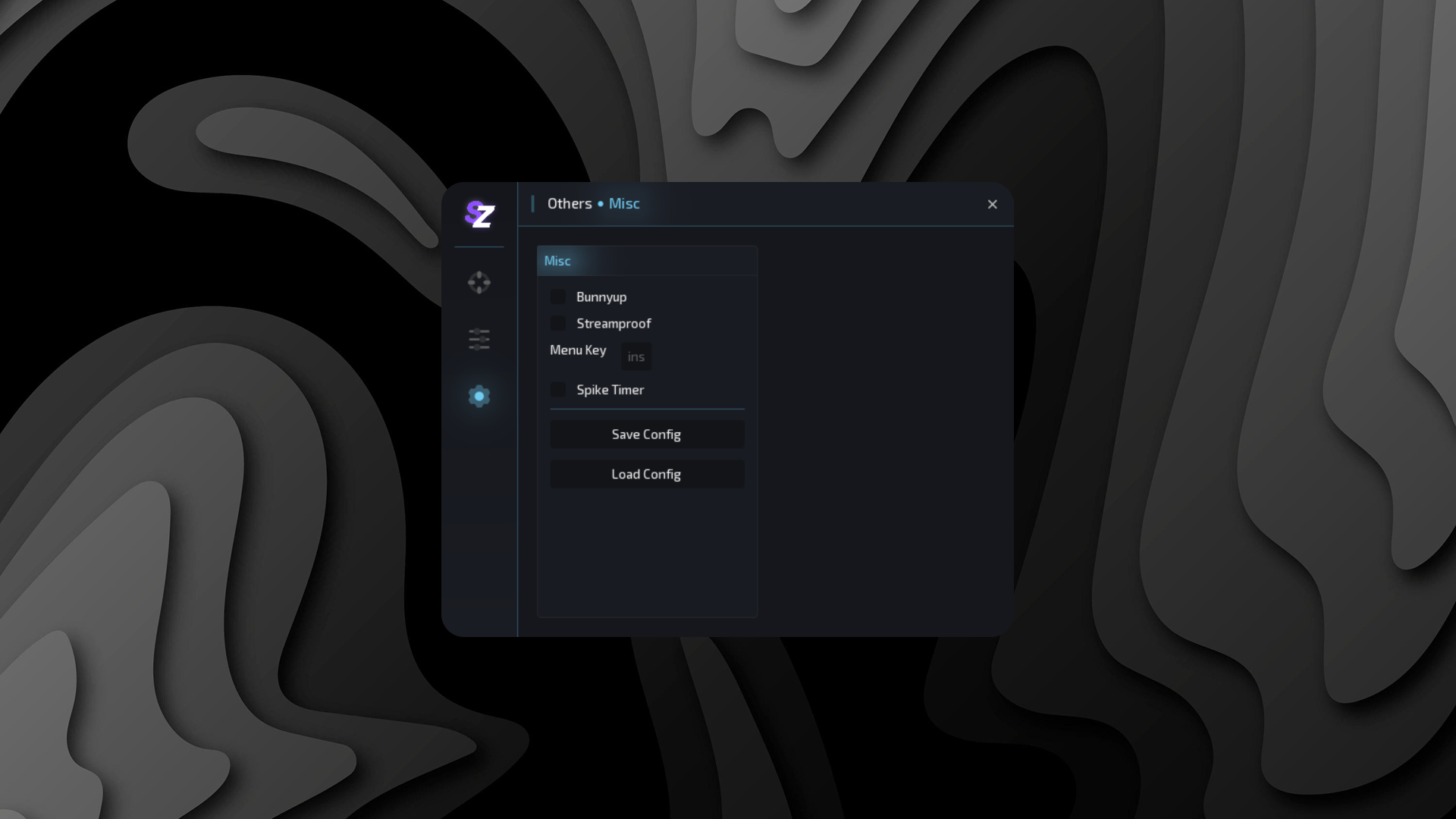
Task: Open the crosshair aim section
Action: (479, 283)
